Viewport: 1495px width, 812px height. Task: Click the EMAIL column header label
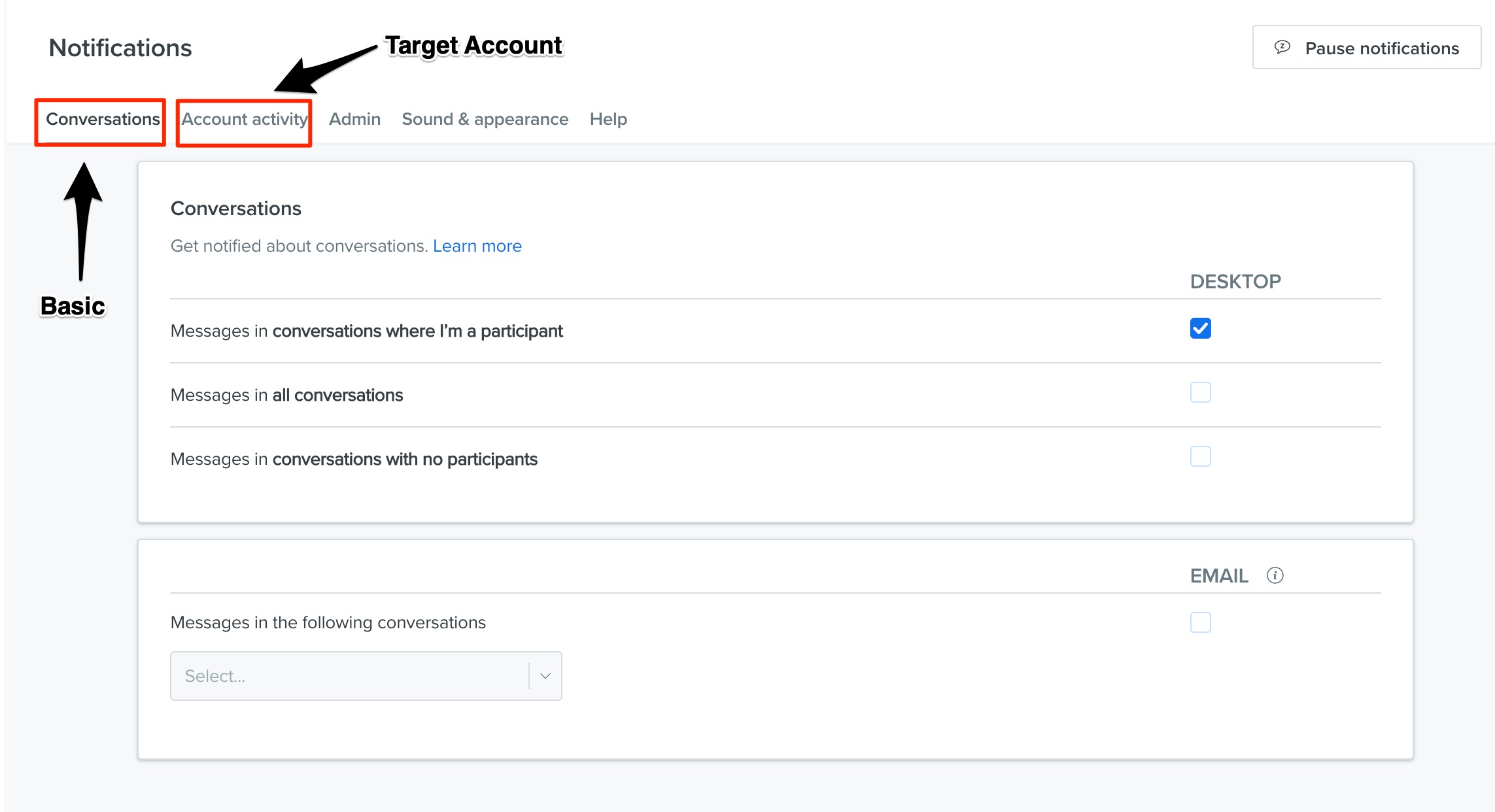[x=1219, y=576]
